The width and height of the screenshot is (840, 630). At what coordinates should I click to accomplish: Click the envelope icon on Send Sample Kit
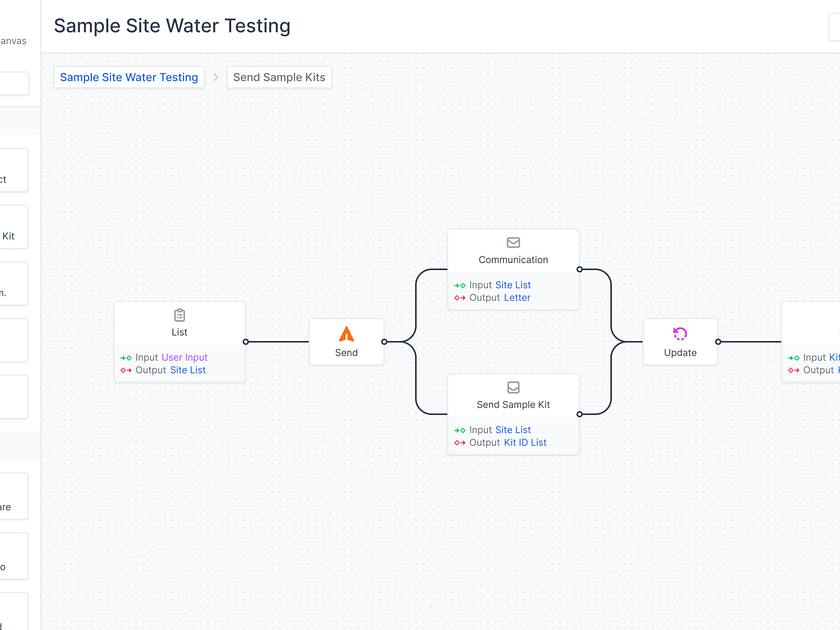click(x=513, y=387)
